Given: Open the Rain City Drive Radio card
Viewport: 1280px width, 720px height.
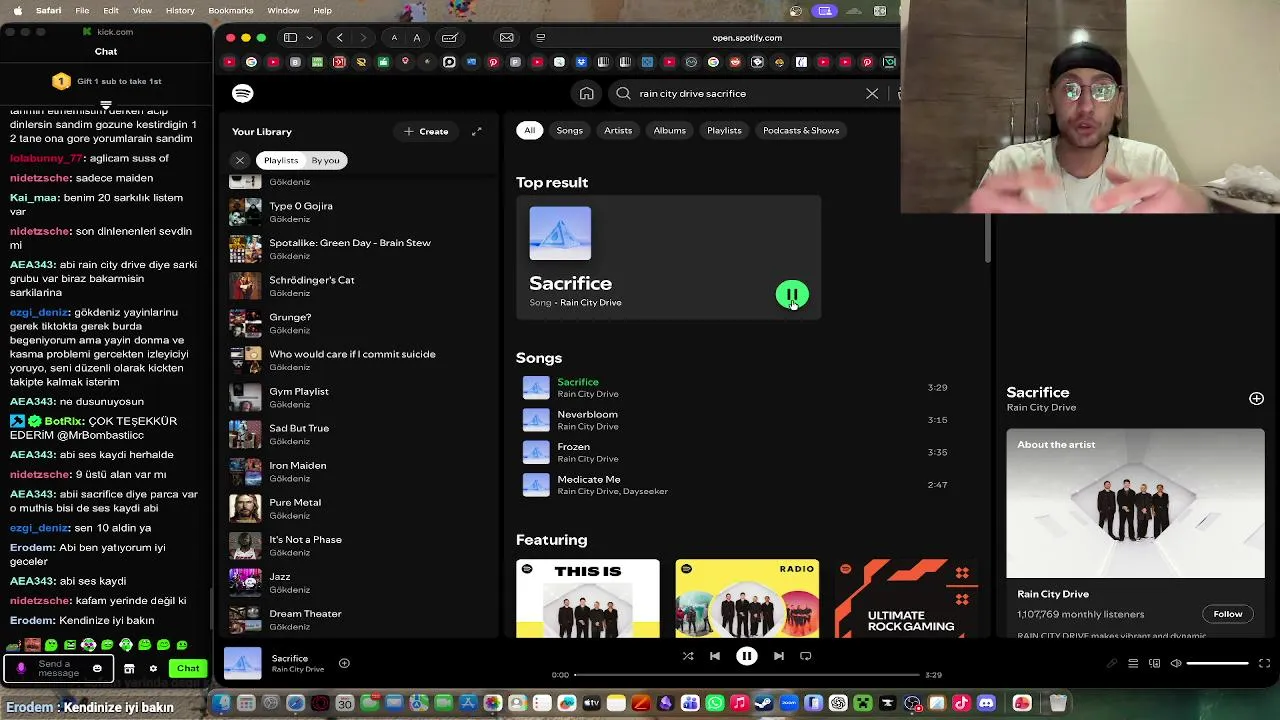Looking at the screenshot, I should click(747, 598).
